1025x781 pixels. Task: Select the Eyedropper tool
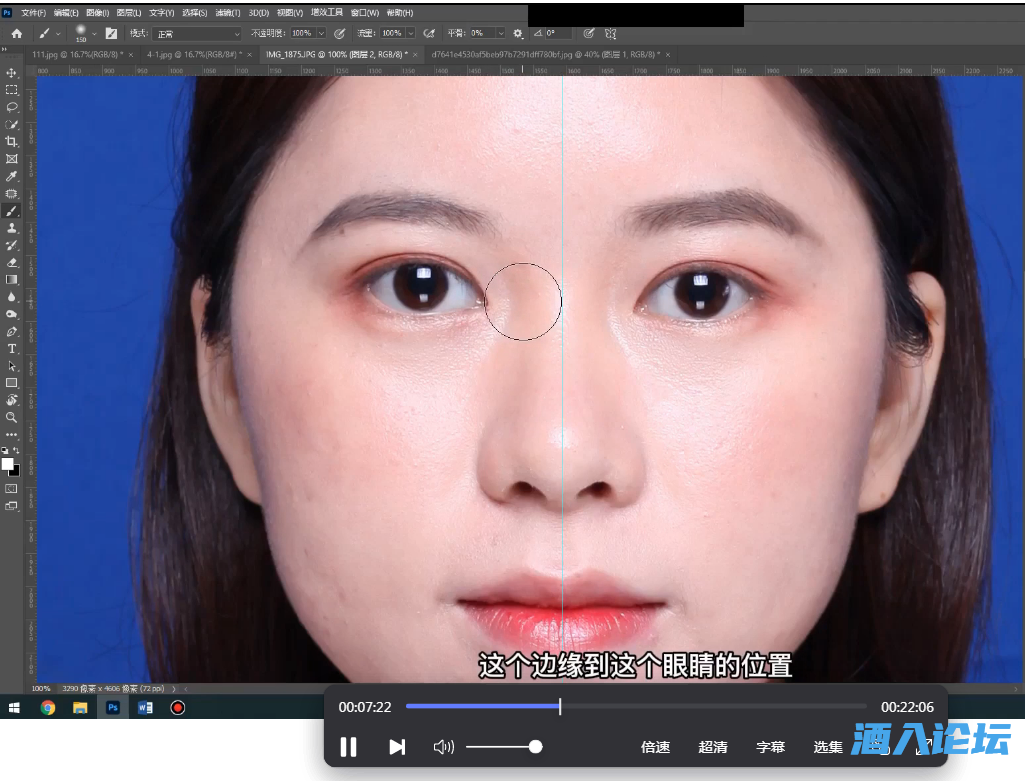[12, 176]
